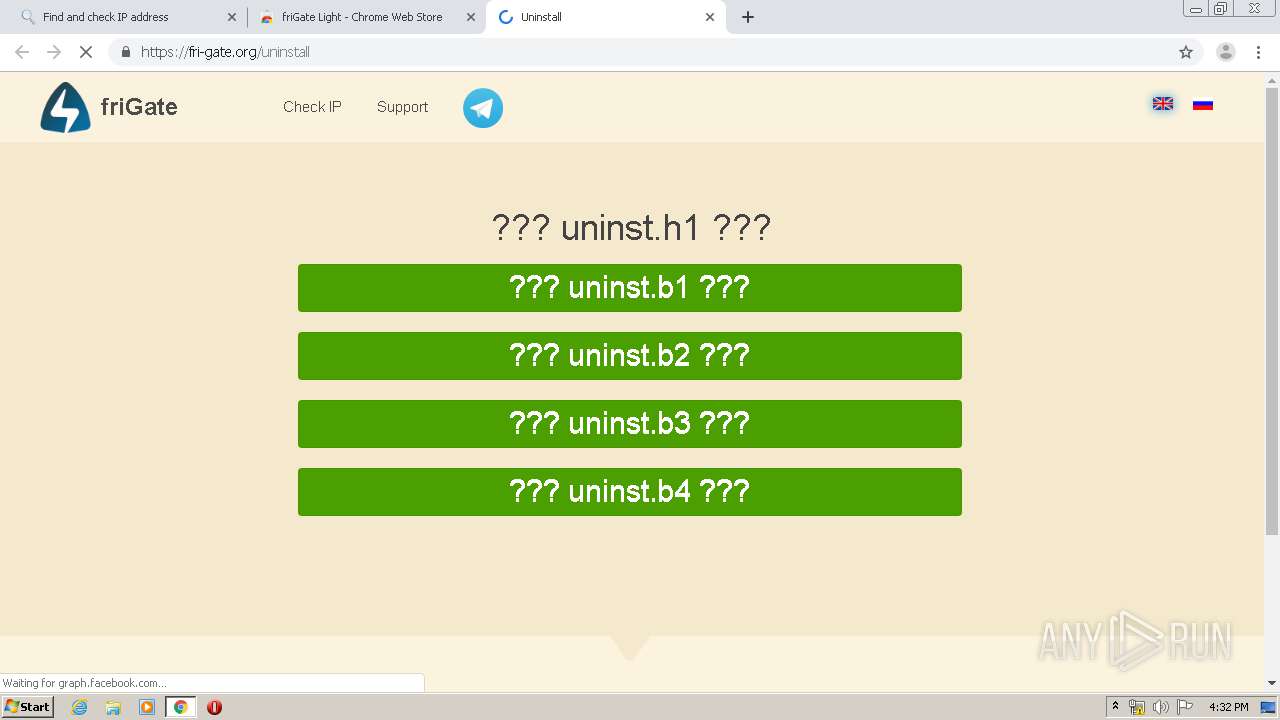
Task: Select the Uninstall tab
Action: tap(606, 17)
